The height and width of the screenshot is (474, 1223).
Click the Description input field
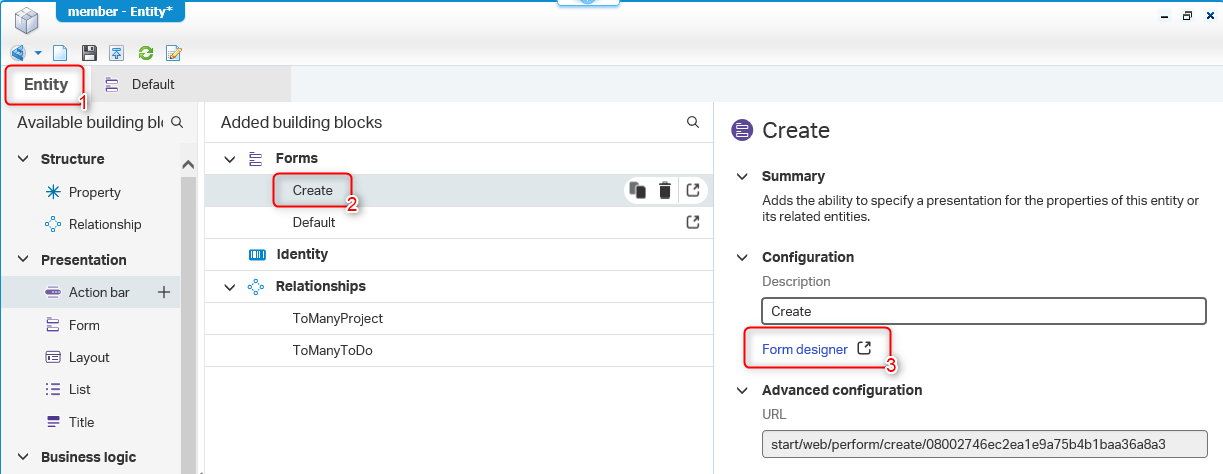[x=984, y=311]
